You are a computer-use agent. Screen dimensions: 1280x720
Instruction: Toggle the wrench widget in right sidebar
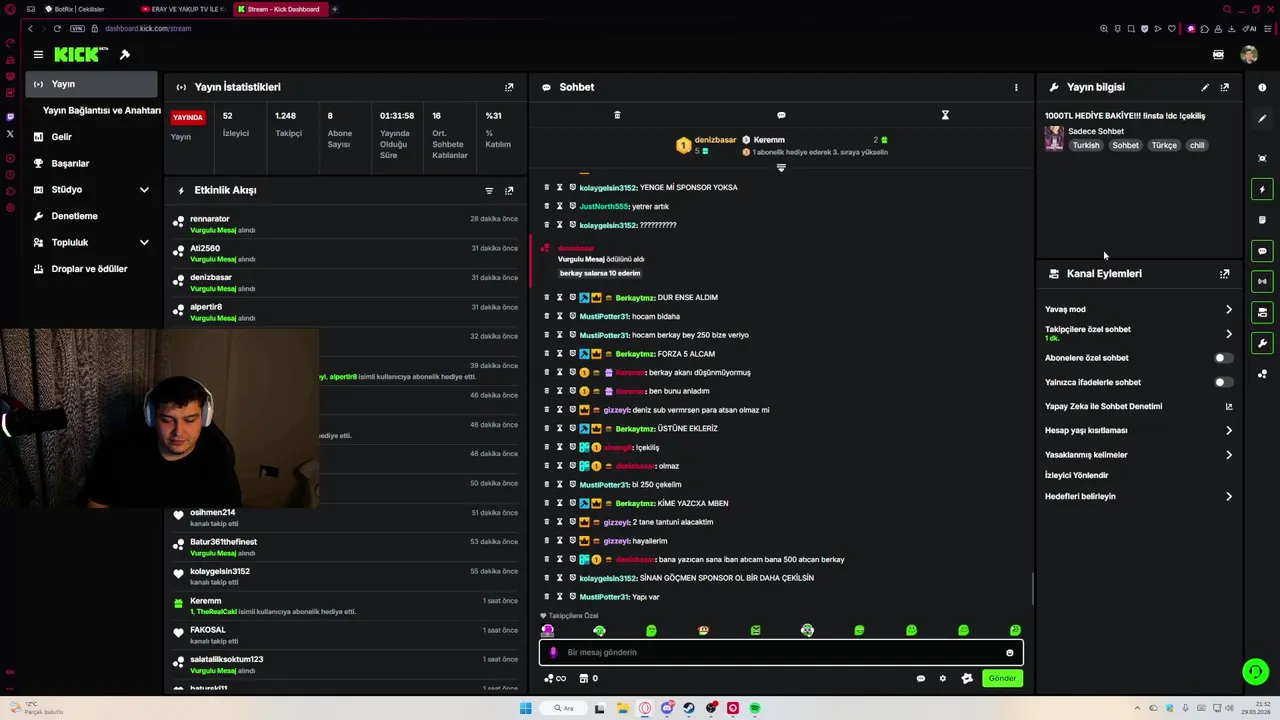1262,343
